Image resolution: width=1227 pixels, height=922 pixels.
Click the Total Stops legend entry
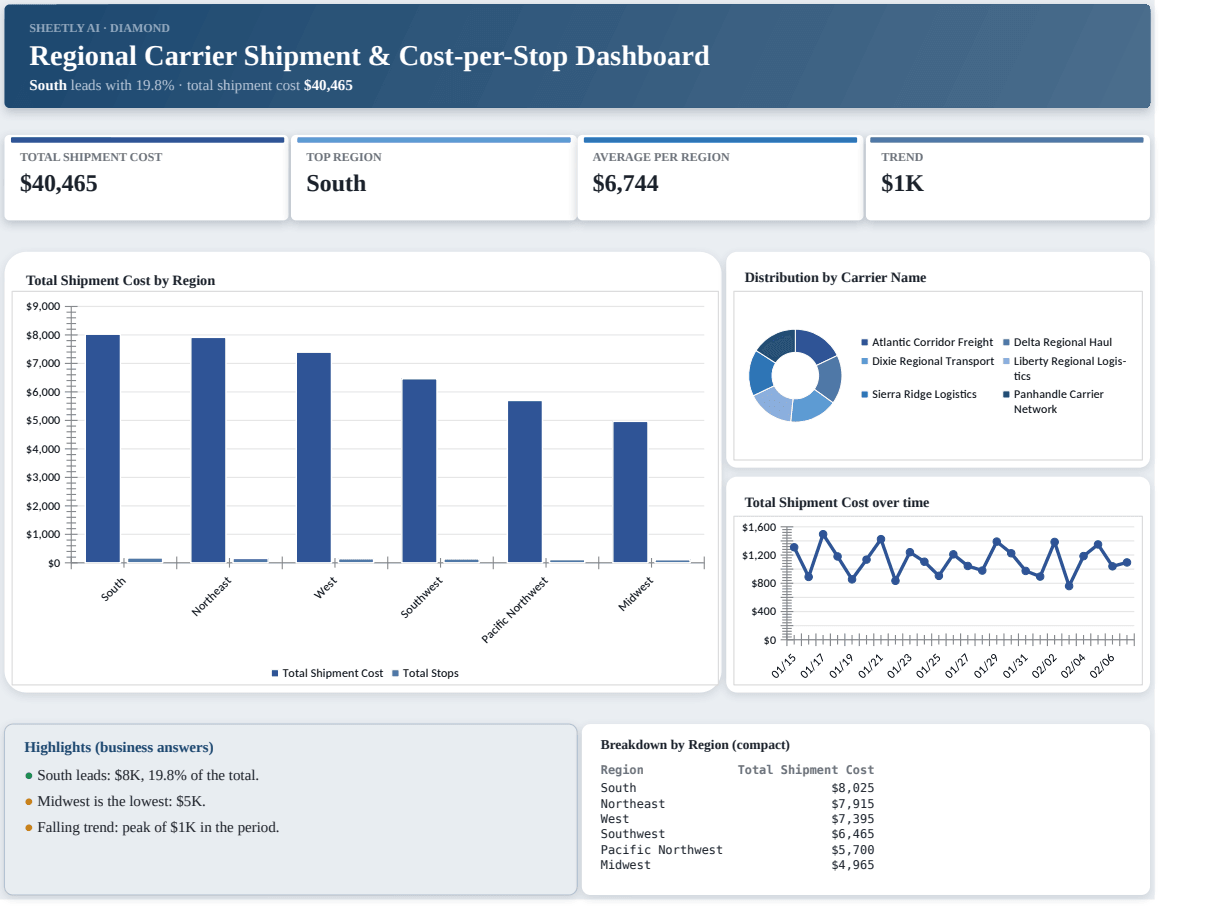point(425,673)
